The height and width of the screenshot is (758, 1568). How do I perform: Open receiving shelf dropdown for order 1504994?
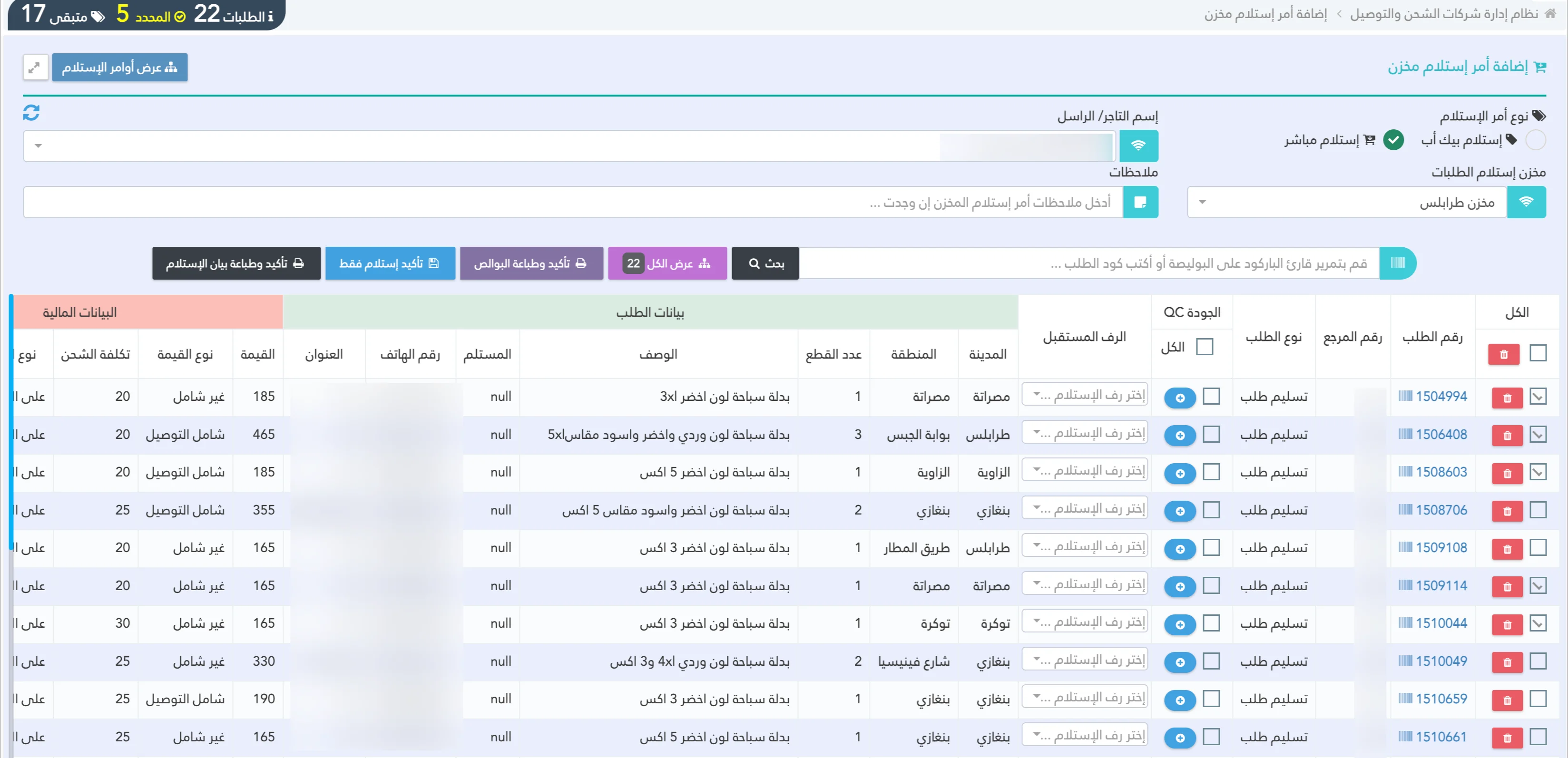click(x=1085, y=395)
